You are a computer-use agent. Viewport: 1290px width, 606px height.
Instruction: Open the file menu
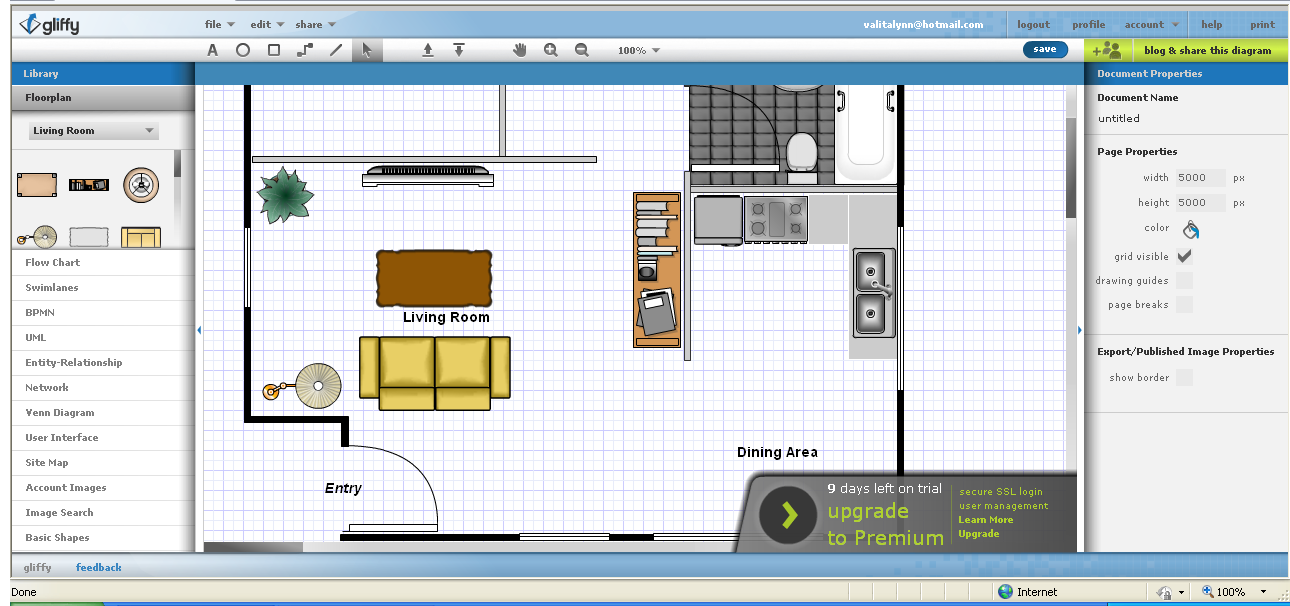tap(219, 24)
